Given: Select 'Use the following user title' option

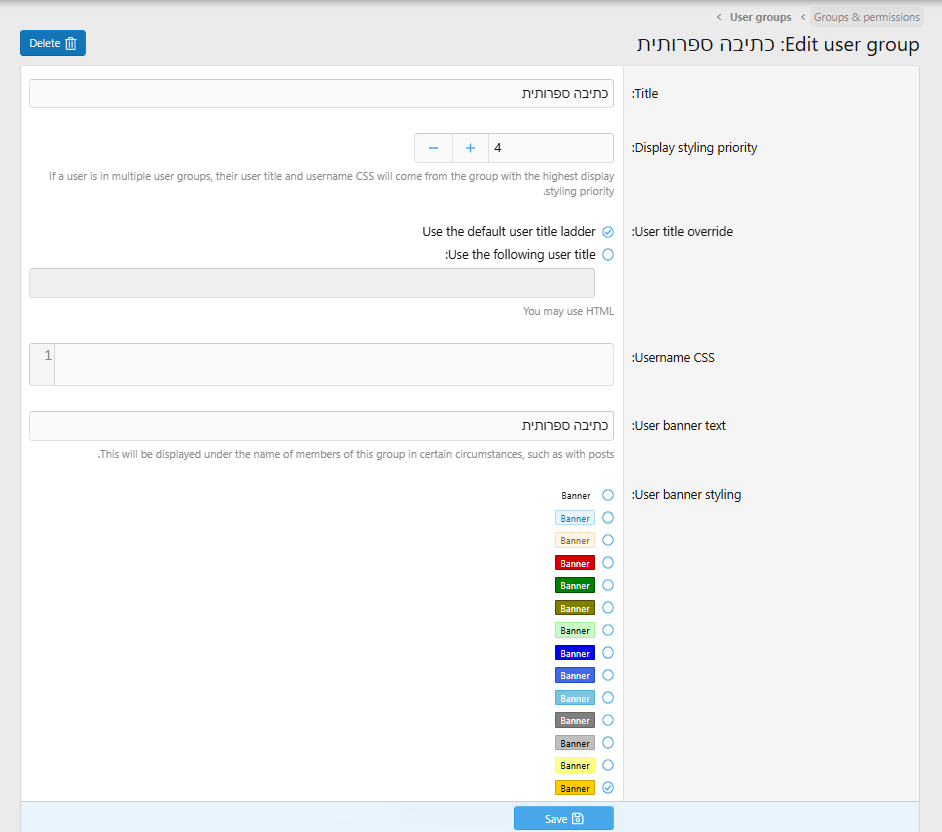Looking at the screenshot, I should [x=608, y=255].
